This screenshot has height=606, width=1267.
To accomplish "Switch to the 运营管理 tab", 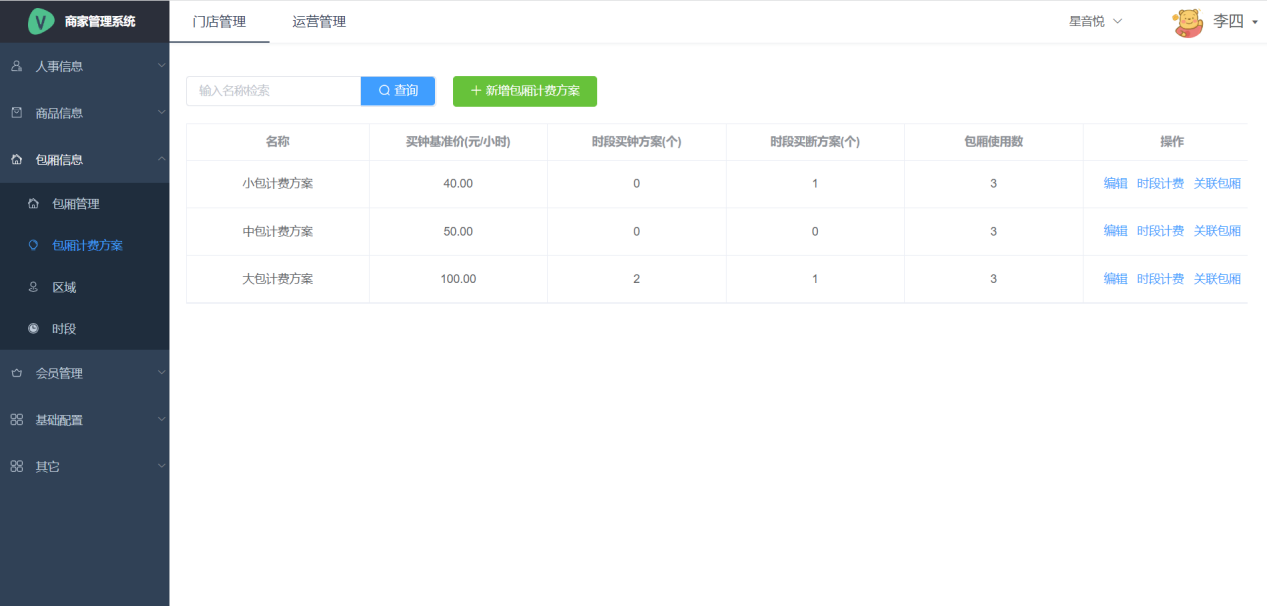I will click(319, 22).
